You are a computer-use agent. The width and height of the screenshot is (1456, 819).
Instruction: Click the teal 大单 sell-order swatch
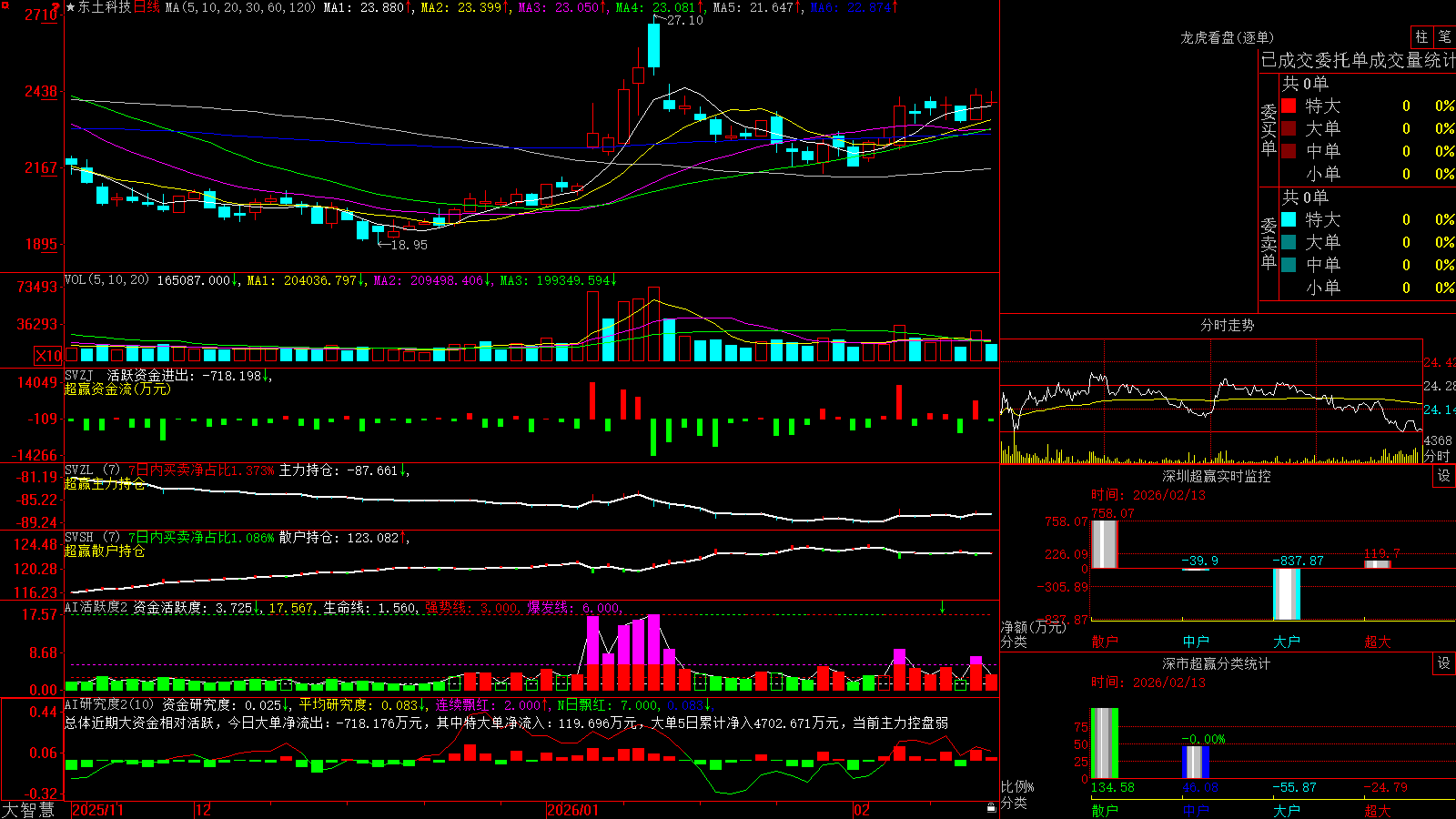coord(1289,242)
